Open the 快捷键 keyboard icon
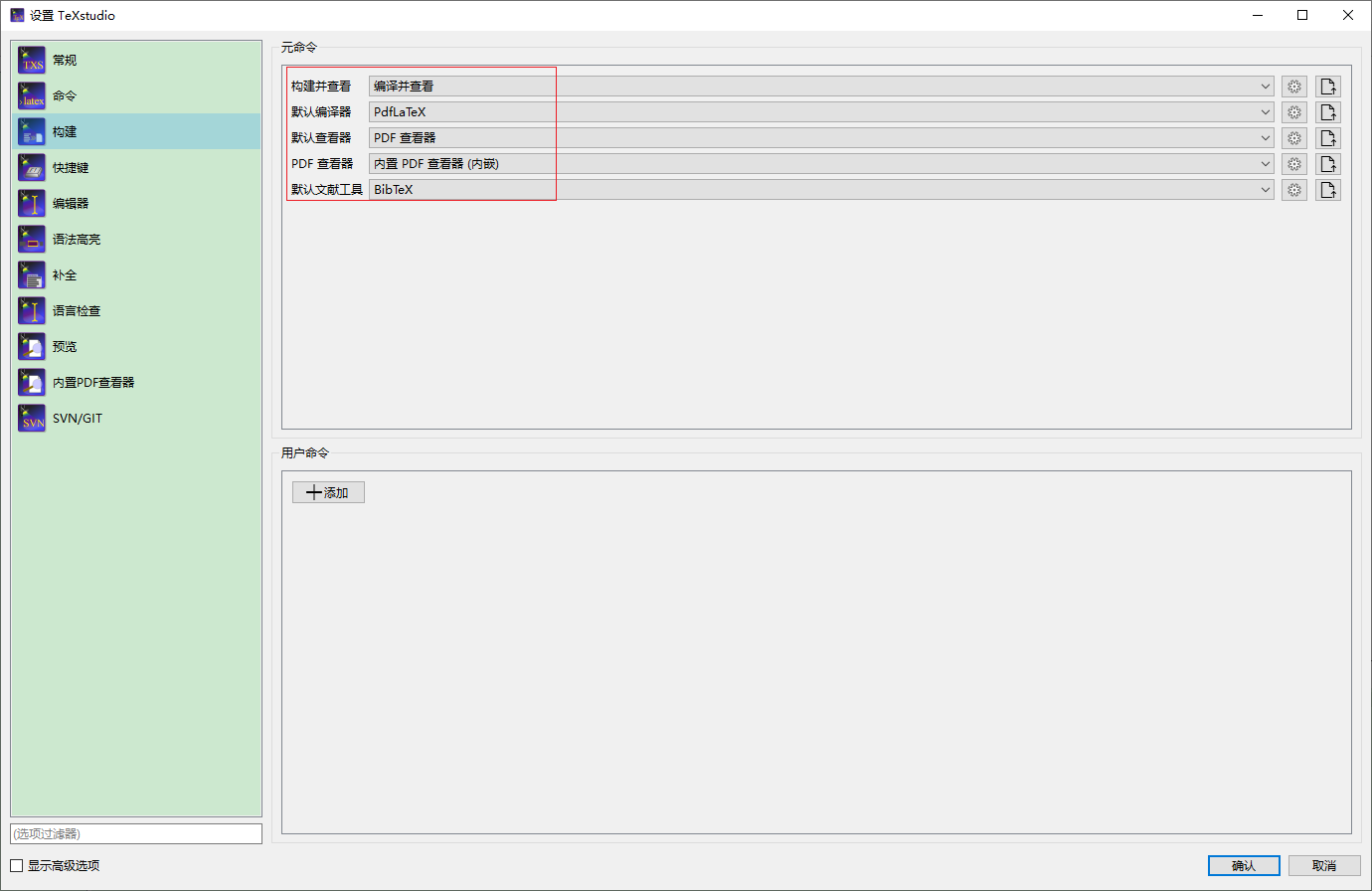 coord(32,168)
